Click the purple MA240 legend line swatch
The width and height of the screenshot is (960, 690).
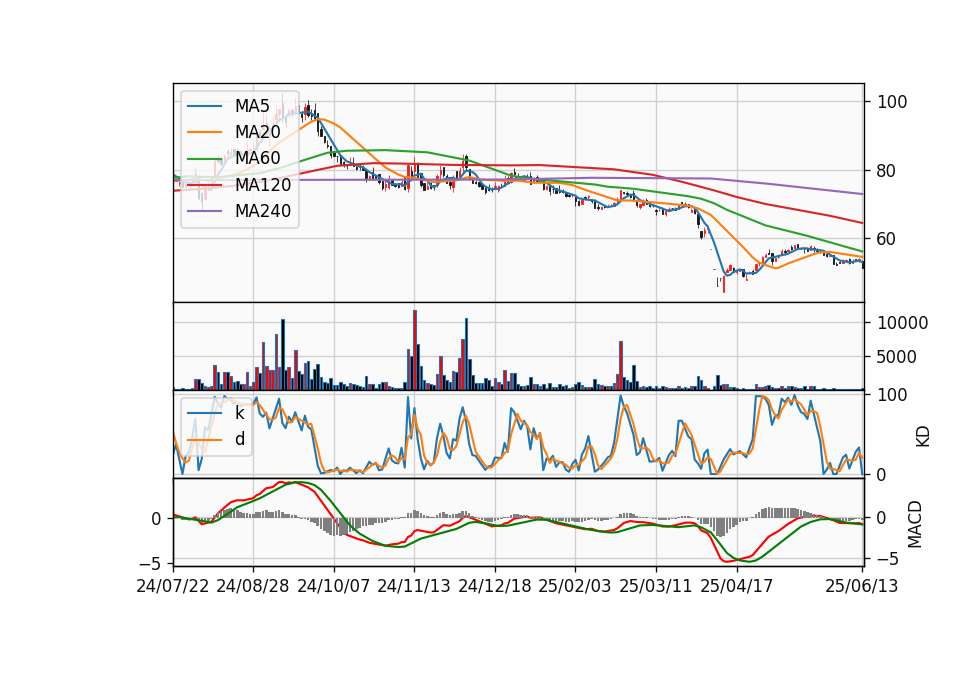204,211
